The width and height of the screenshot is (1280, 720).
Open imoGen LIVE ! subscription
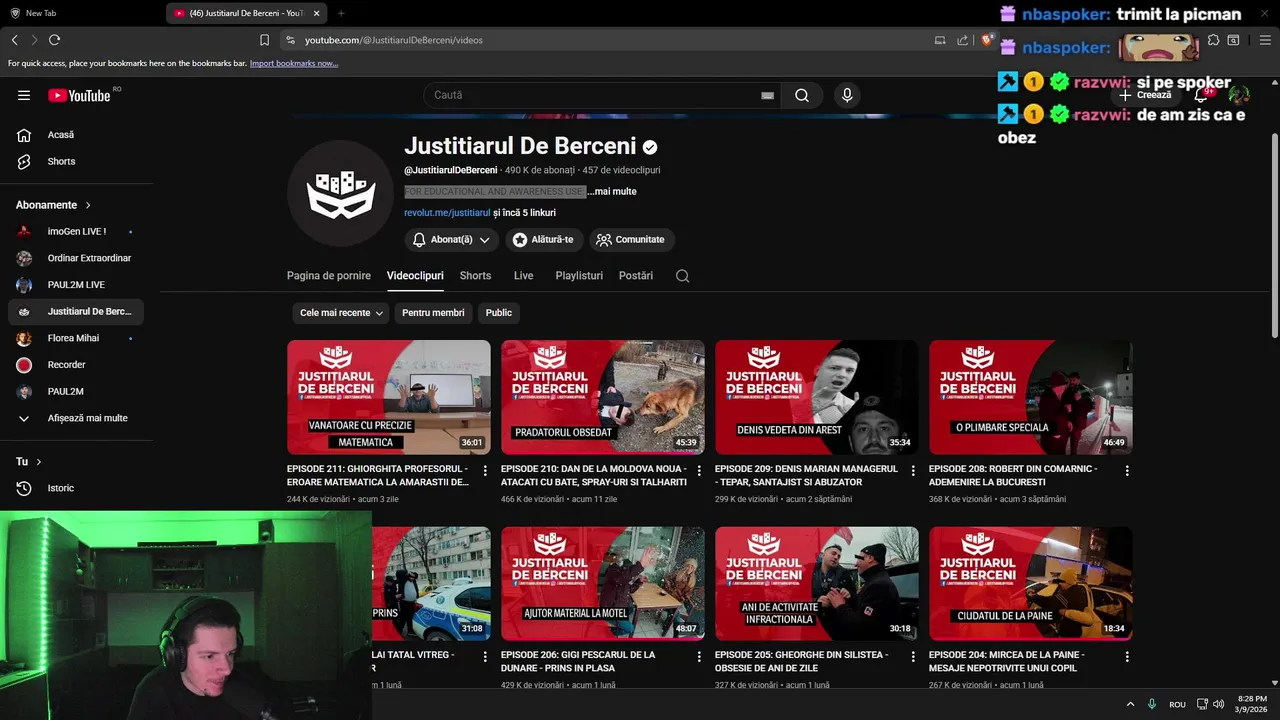tap(76, 232)
